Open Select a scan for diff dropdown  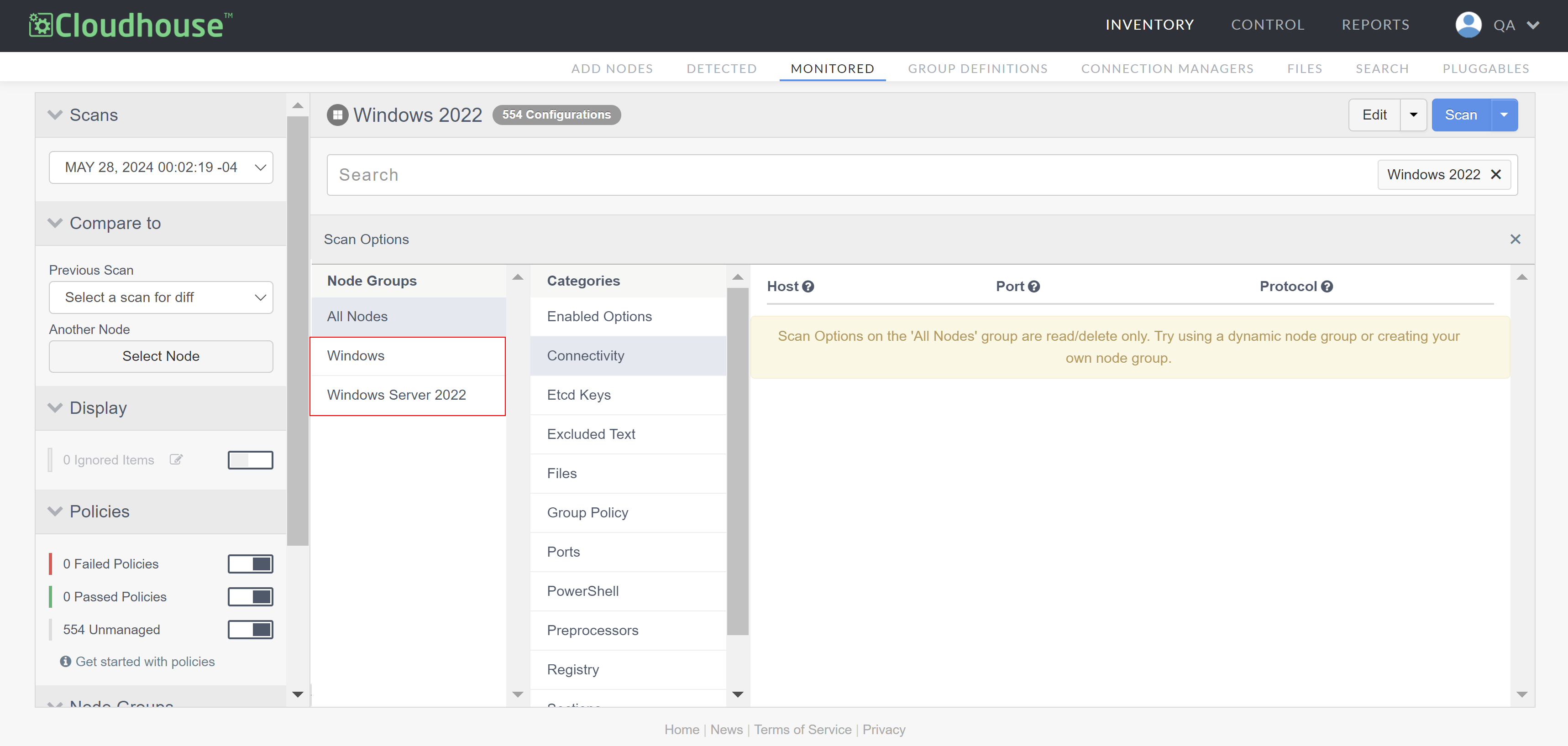pos(161,297)
